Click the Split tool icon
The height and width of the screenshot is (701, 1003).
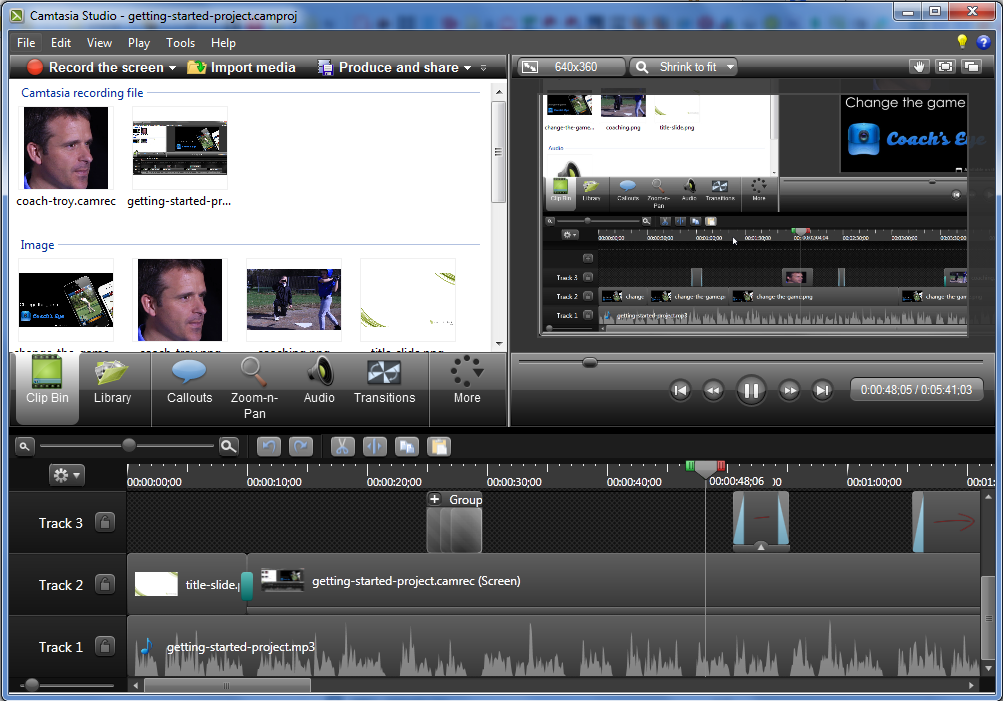pos(375,446)
